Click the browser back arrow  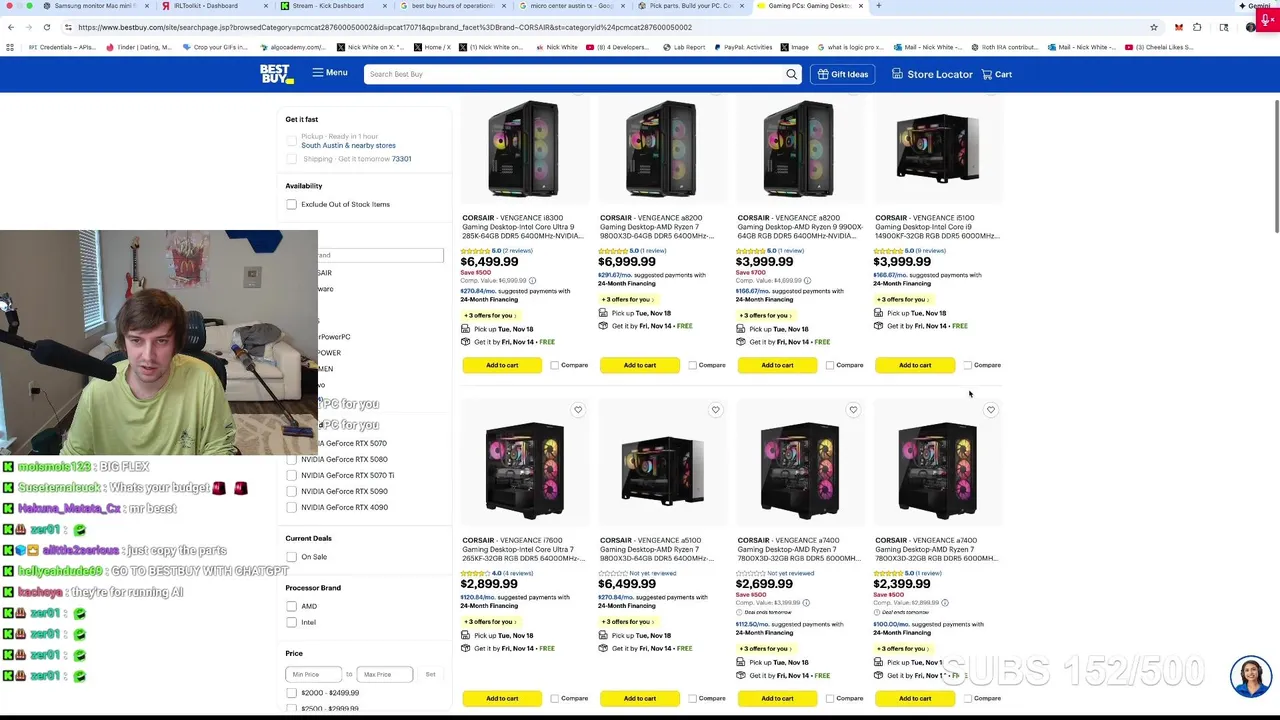(11, 27)
